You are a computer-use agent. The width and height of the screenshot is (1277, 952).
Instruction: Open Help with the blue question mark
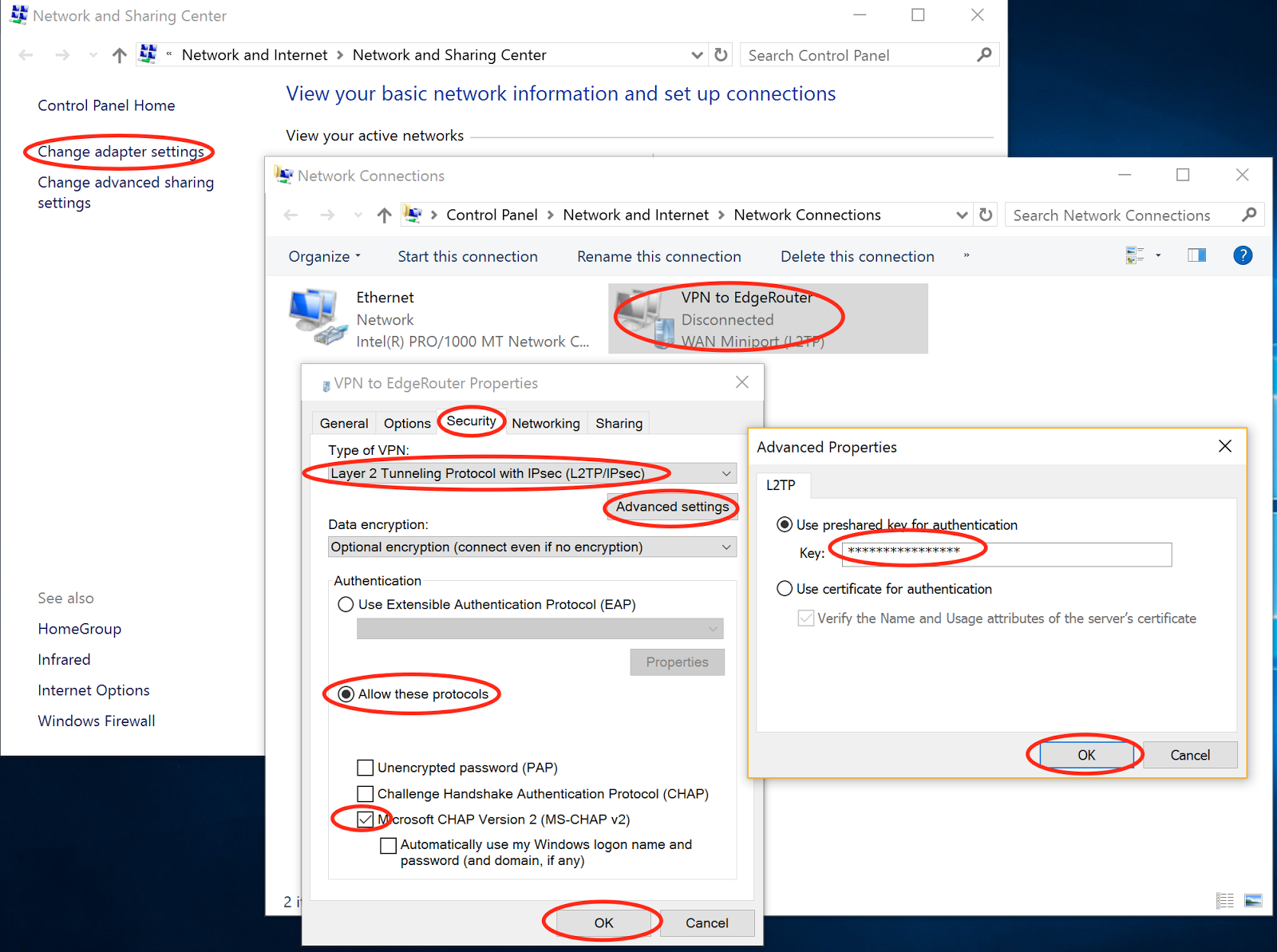point(1243,255)
